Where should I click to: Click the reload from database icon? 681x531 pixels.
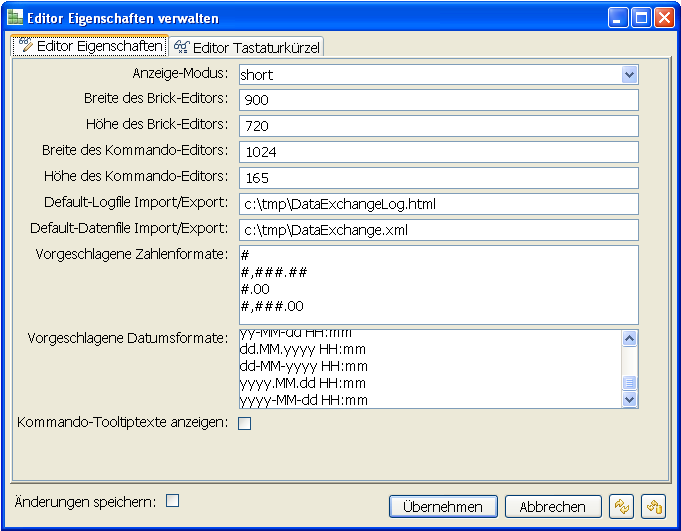point(653,507)
